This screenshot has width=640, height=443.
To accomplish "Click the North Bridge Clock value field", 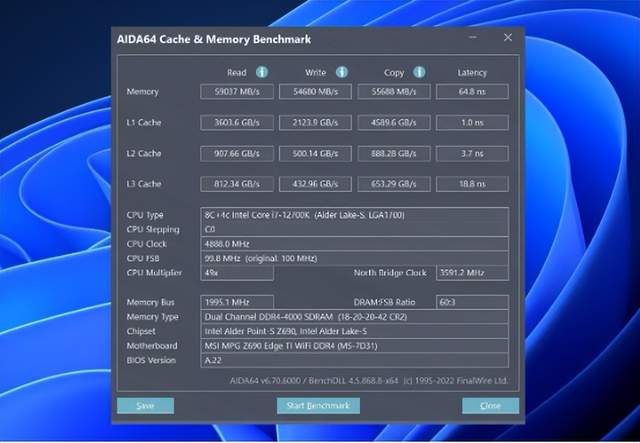I will pyautogui.click(x=472, y=273).
